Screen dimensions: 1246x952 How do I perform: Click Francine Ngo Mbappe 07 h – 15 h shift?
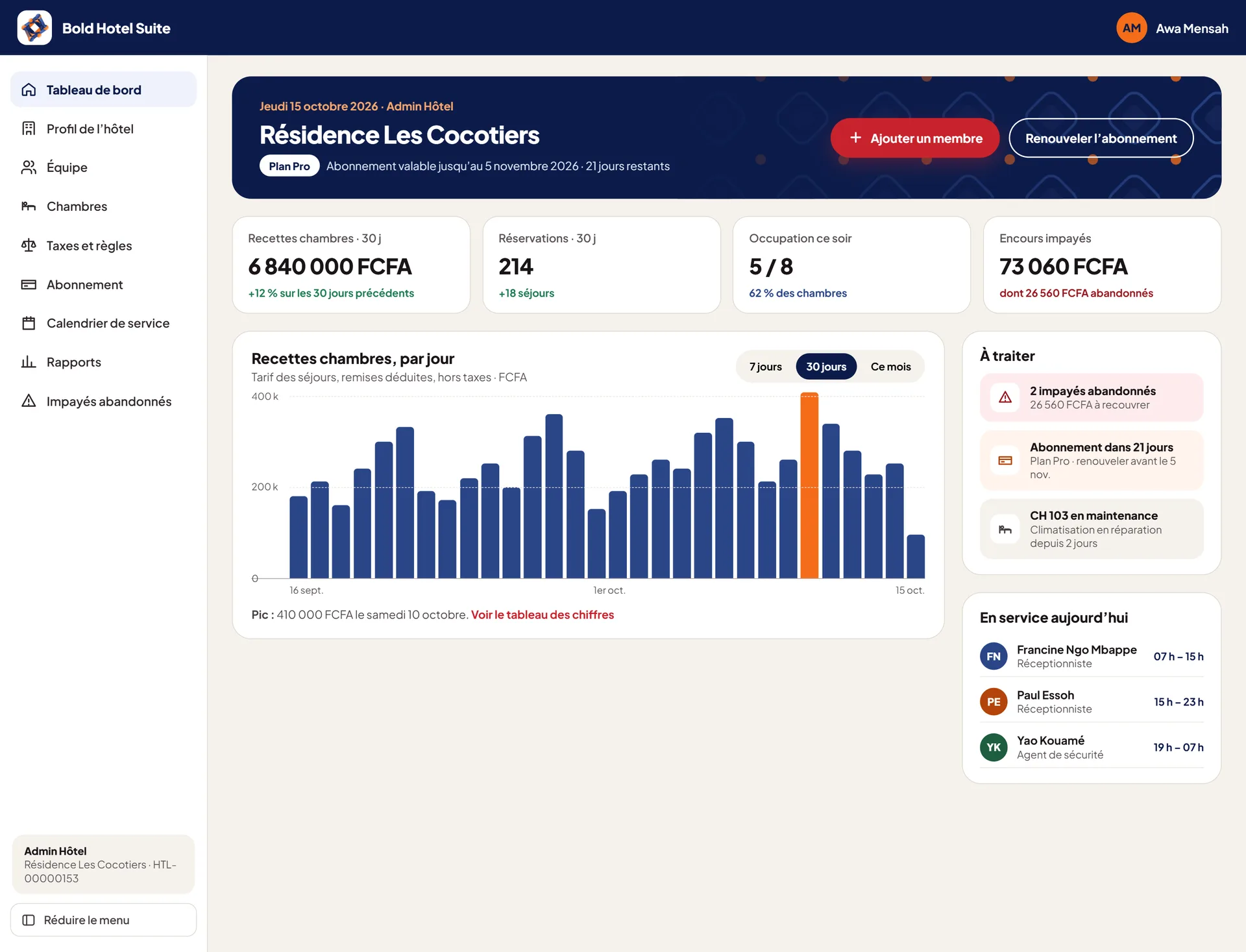1178,656
